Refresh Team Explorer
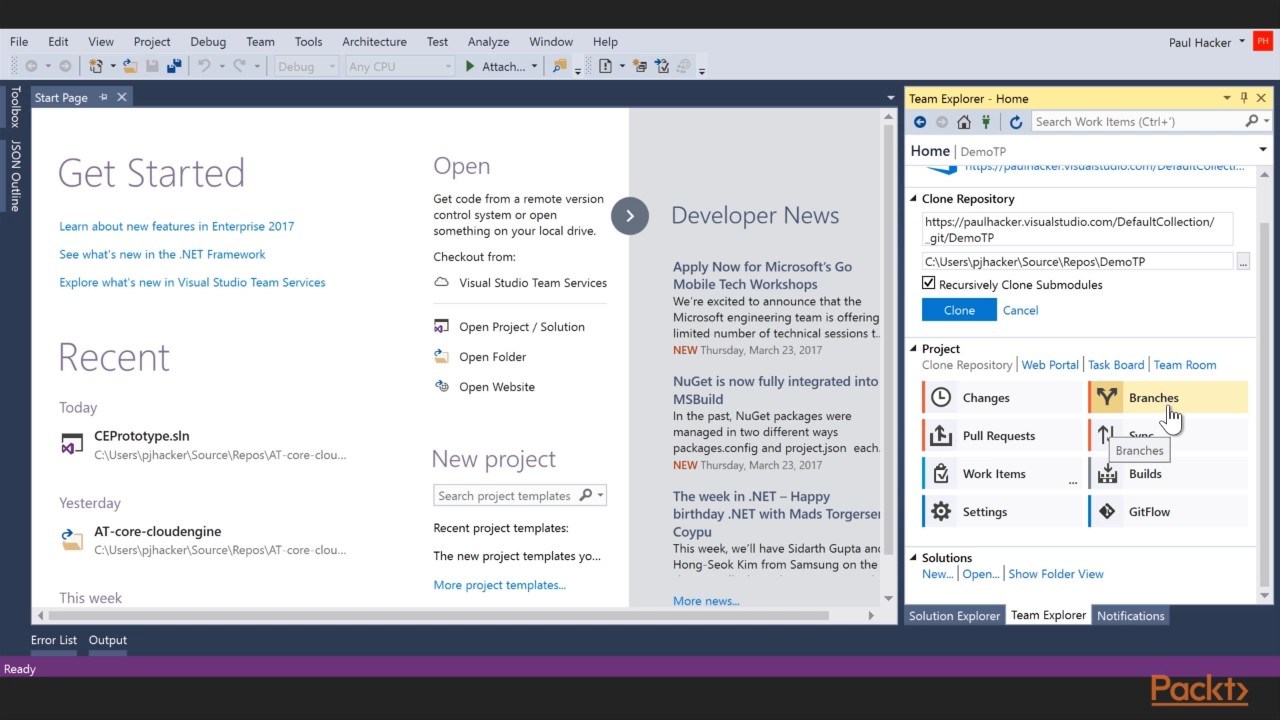Image resolution: width=1280 pixels, height=720 pixels. pyautogui.click(x=1016, y=122)
